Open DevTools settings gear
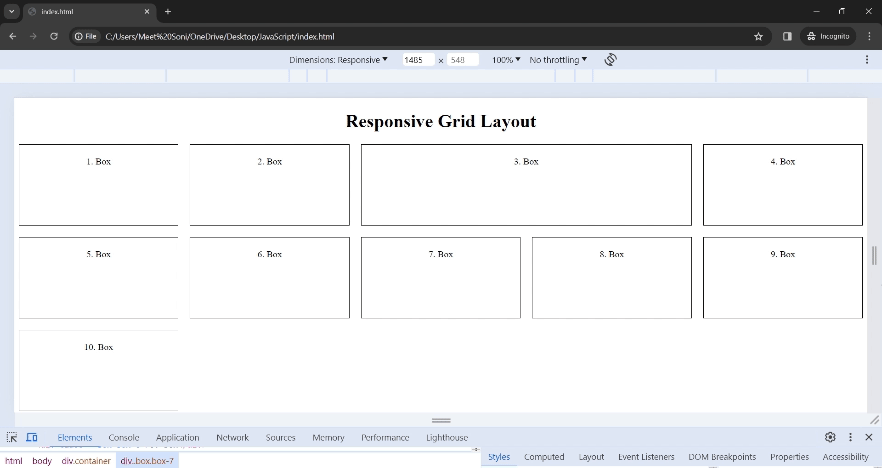882x468 pixels. 830,437
